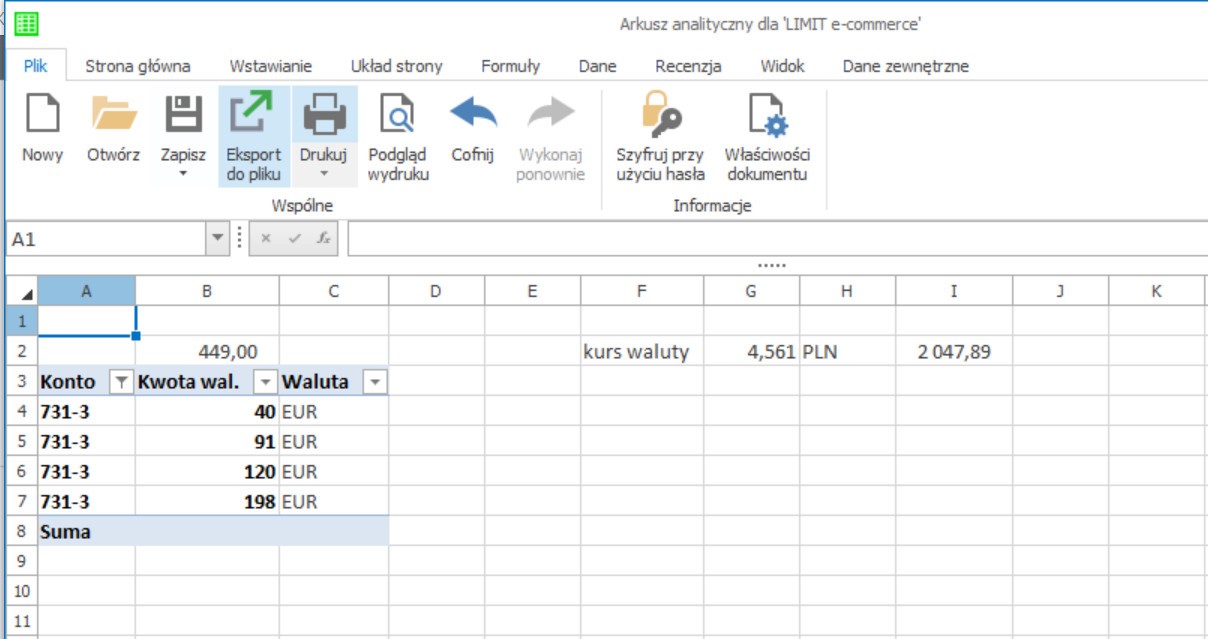Open the Konto column filter dropdown
The width and height of the screenshot is (1208, 639).
coord(121,382)
